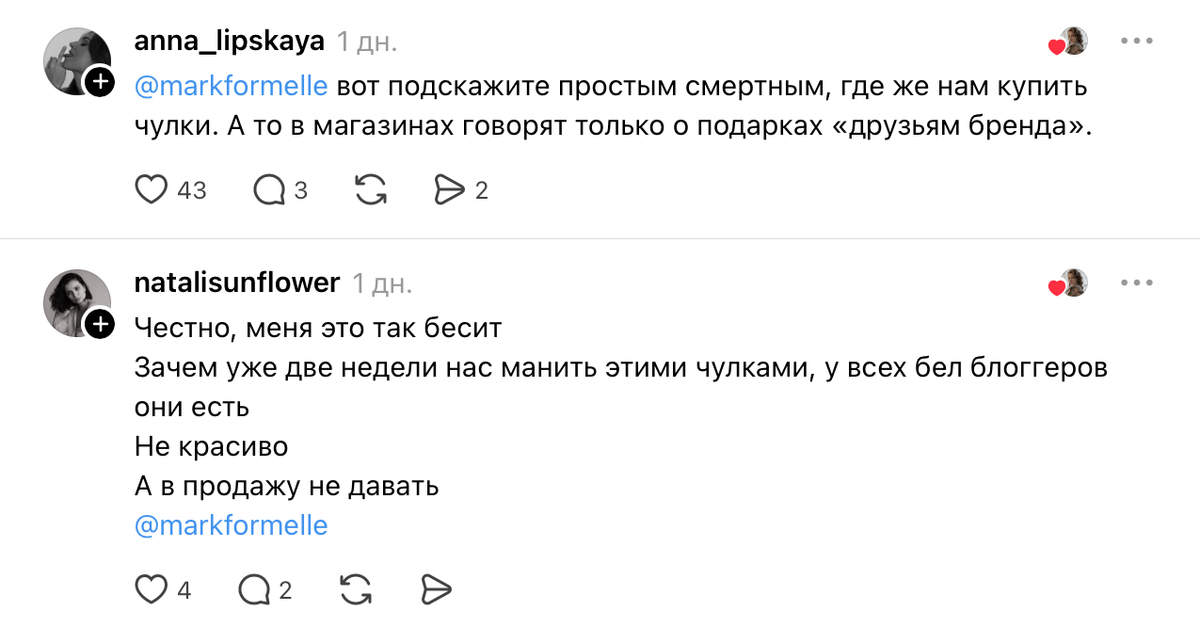Like natalisunflower's post with the heart icon
This screenshot has height=630, width=1200.
pos(151,589)
